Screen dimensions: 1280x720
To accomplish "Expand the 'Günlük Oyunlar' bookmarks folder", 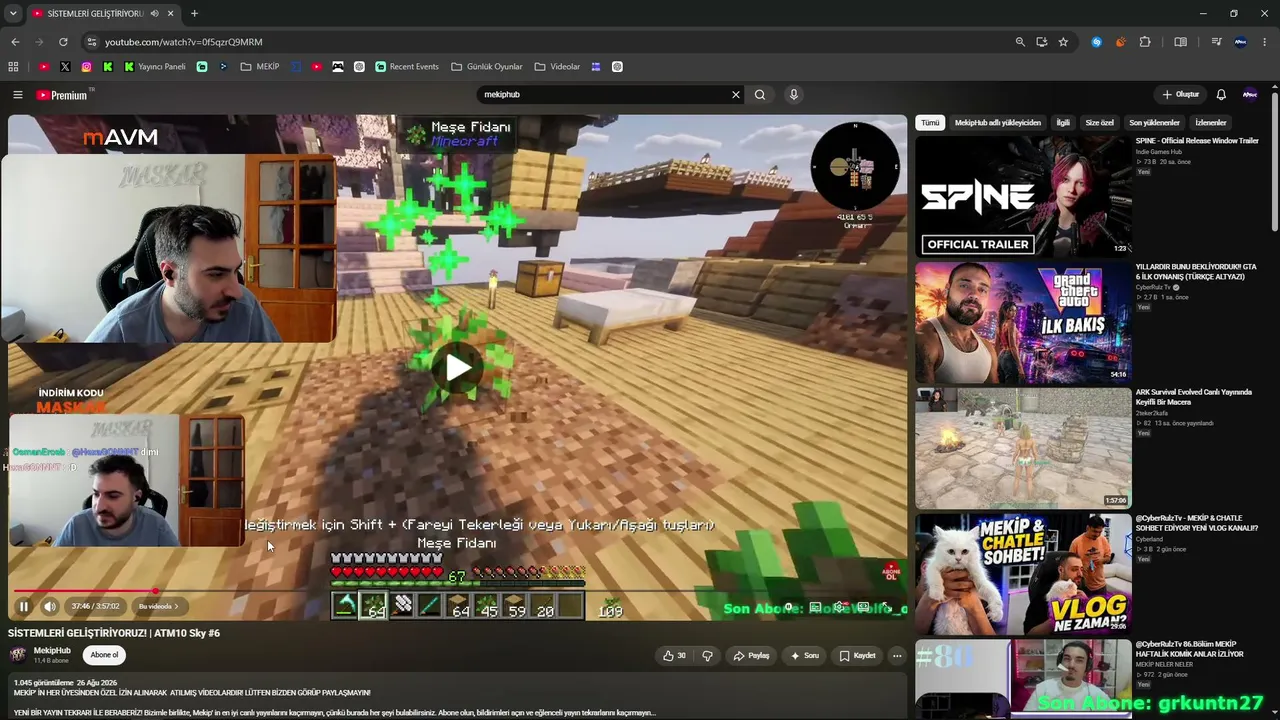I will coord(487,67).
